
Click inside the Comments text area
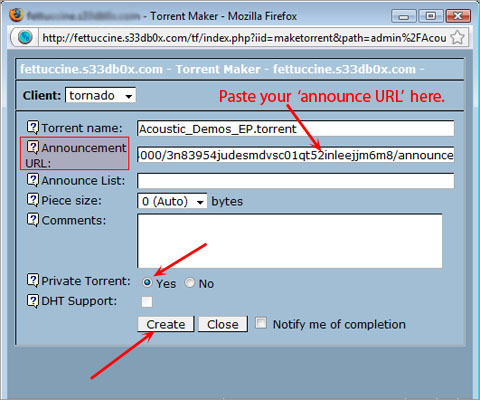[290, 241]
